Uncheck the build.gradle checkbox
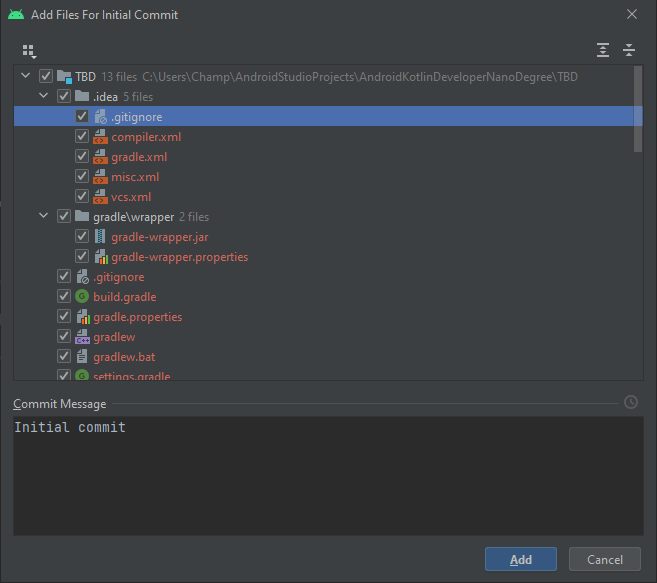 tap(64, 296)
